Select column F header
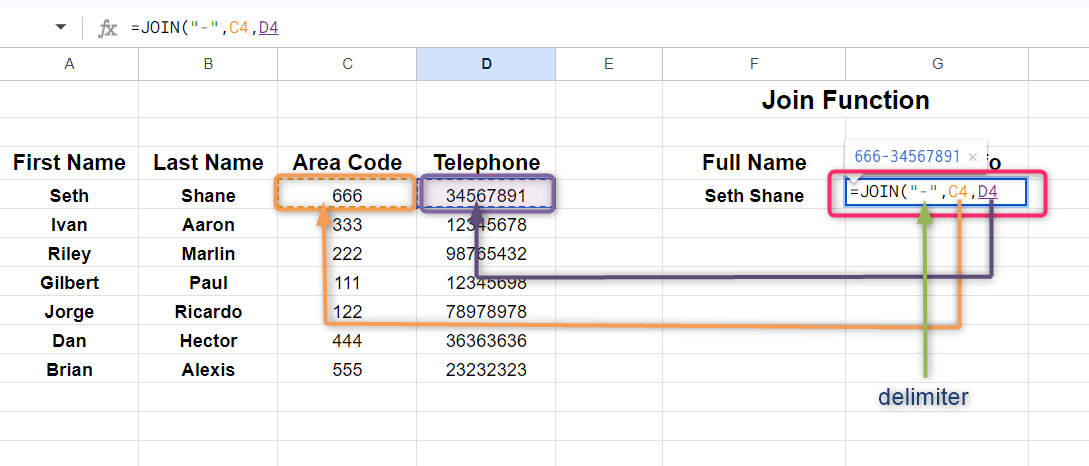Viewport: 1089px width, 466px height. 753,64
